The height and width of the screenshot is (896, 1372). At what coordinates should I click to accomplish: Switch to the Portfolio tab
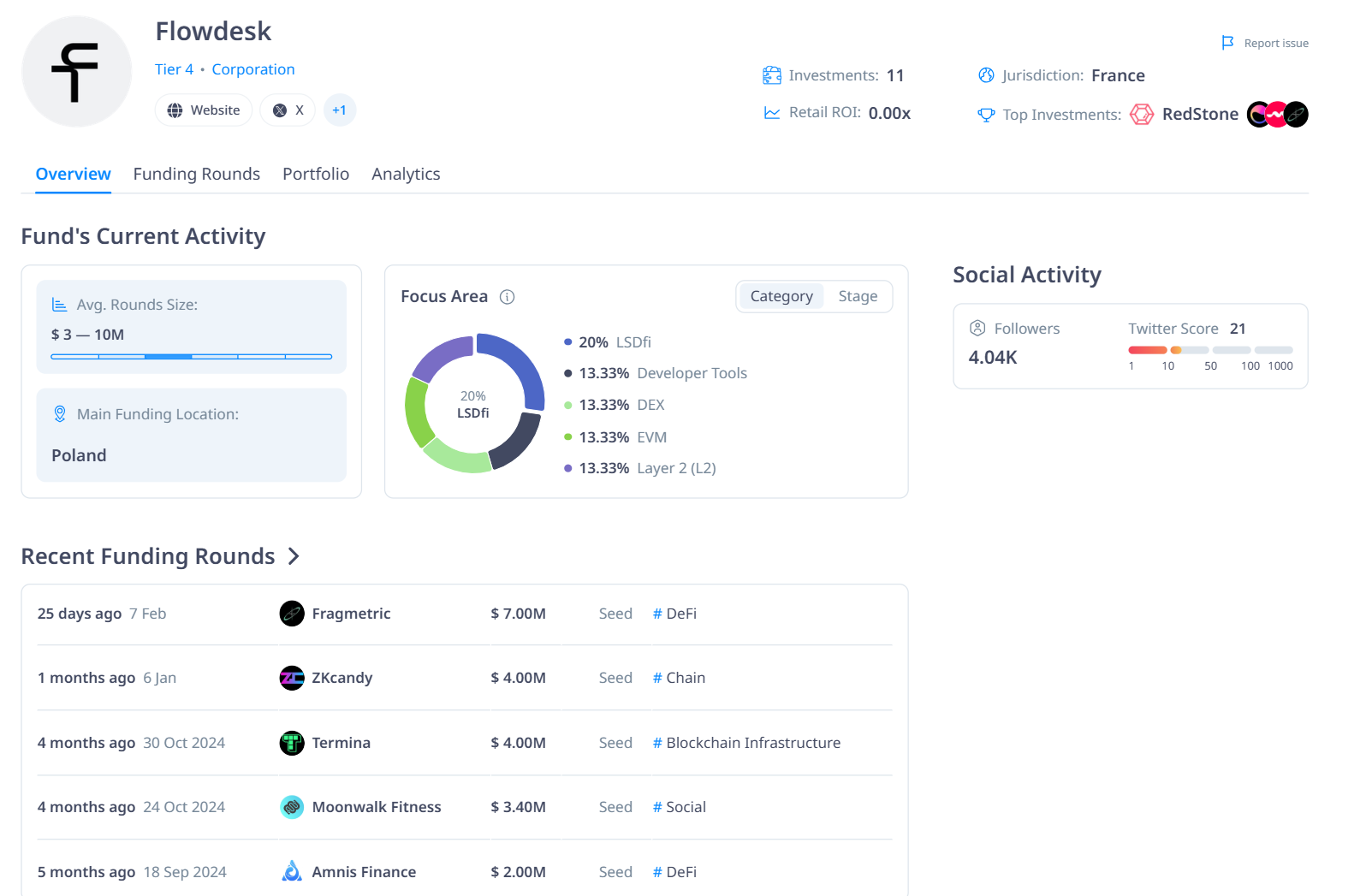click(x=316, y=174)
